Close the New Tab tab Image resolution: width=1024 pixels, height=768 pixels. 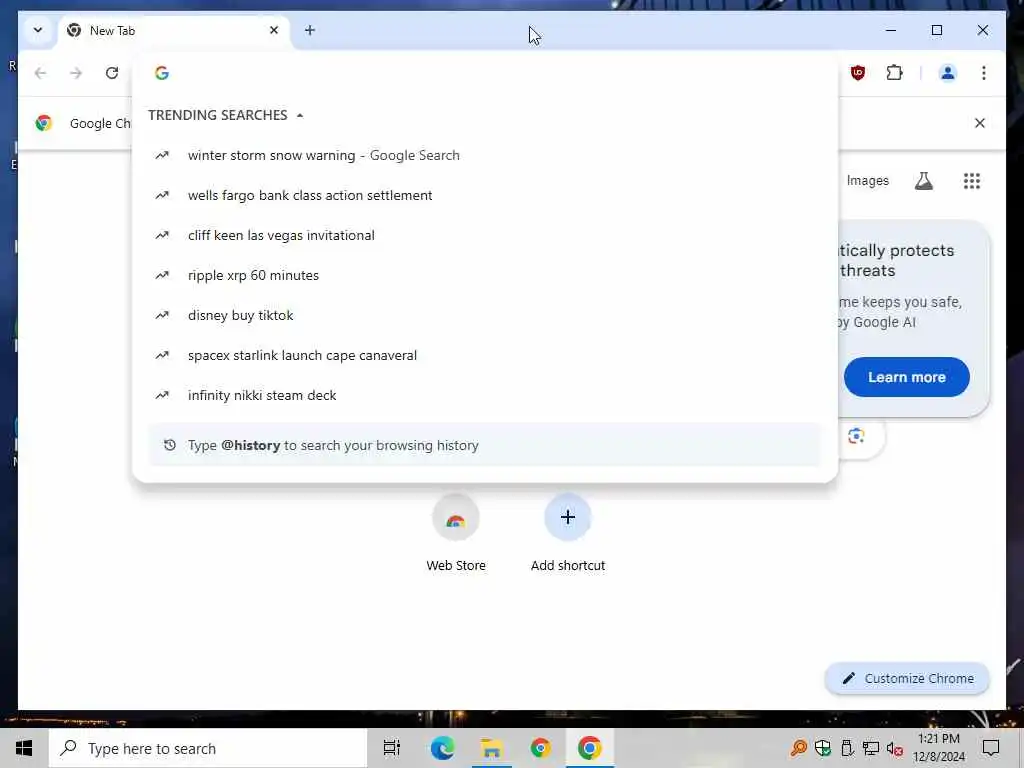pyautogui.click(x=274, y=30)
